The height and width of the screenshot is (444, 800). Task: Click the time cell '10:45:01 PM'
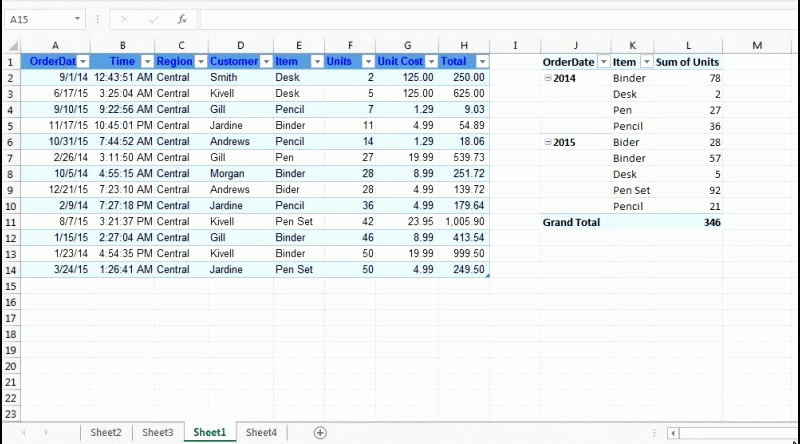(122, 126)
